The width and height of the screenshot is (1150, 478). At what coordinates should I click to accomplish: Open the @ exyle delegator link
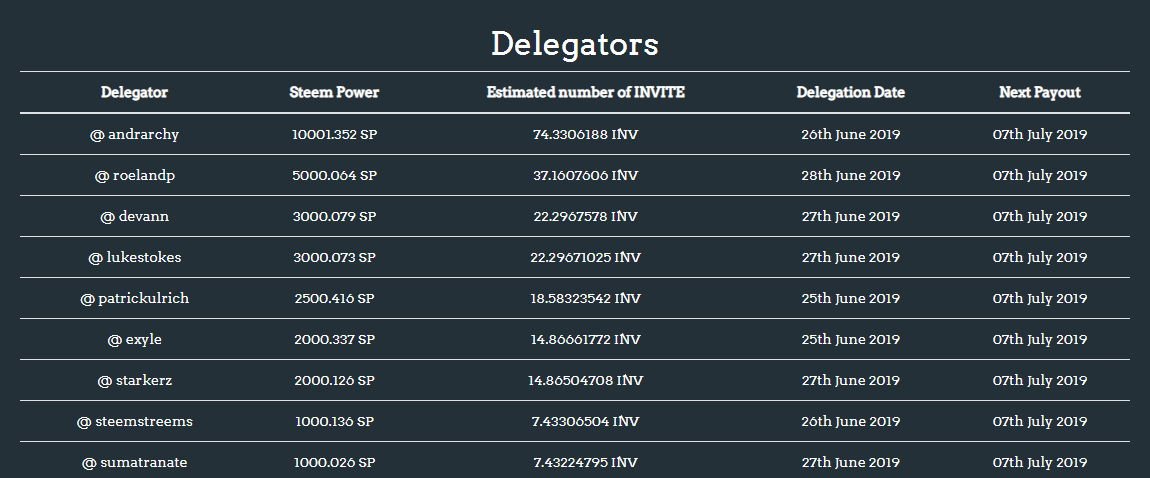(134, 340)
